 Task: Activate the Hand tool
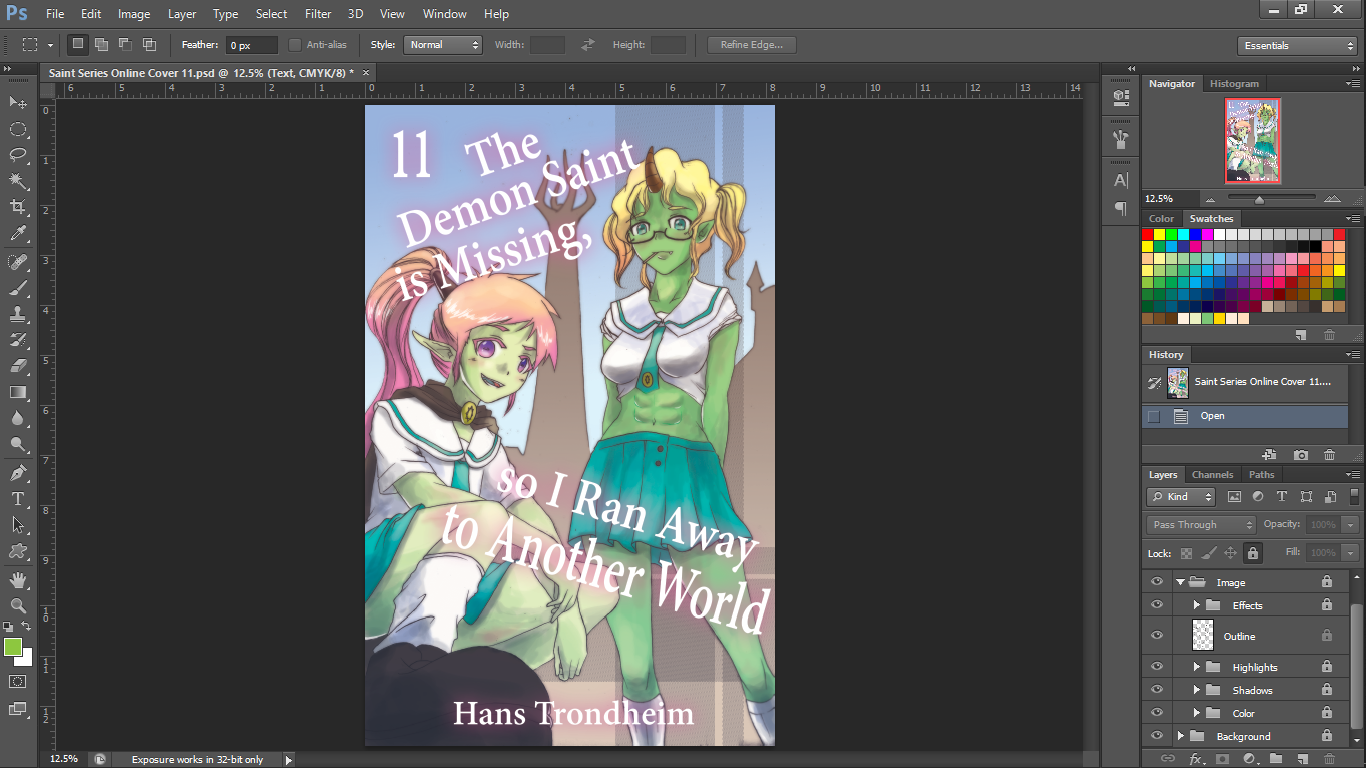(18, 580)
